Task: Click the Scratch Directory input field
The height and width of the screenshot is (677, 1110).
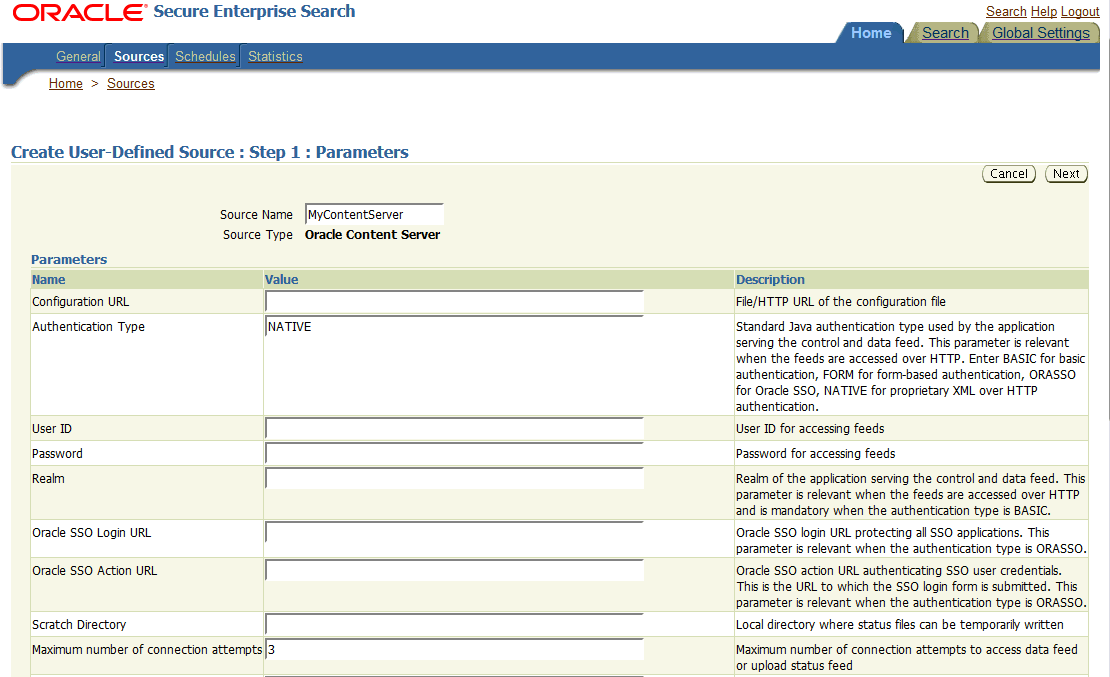Action: coord(454,624)
